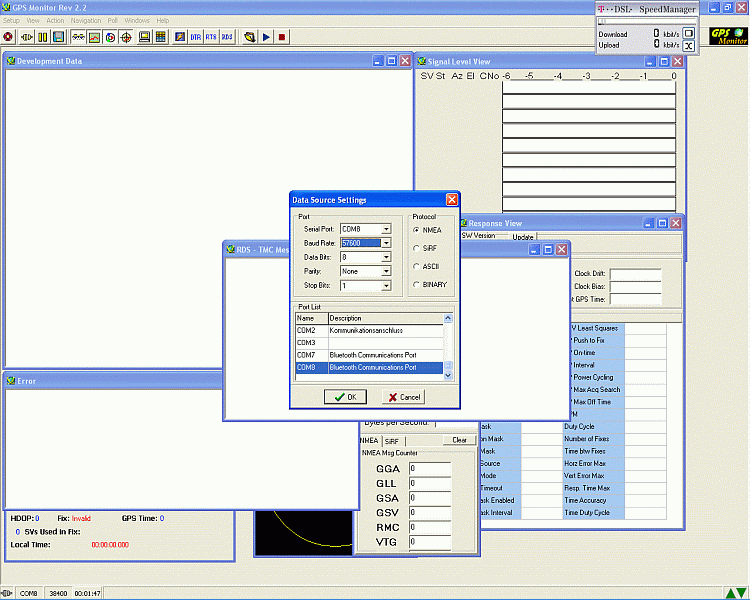Click the floppy disk save icon
This screenshot has width=750, height=600.
click(59, 37)
